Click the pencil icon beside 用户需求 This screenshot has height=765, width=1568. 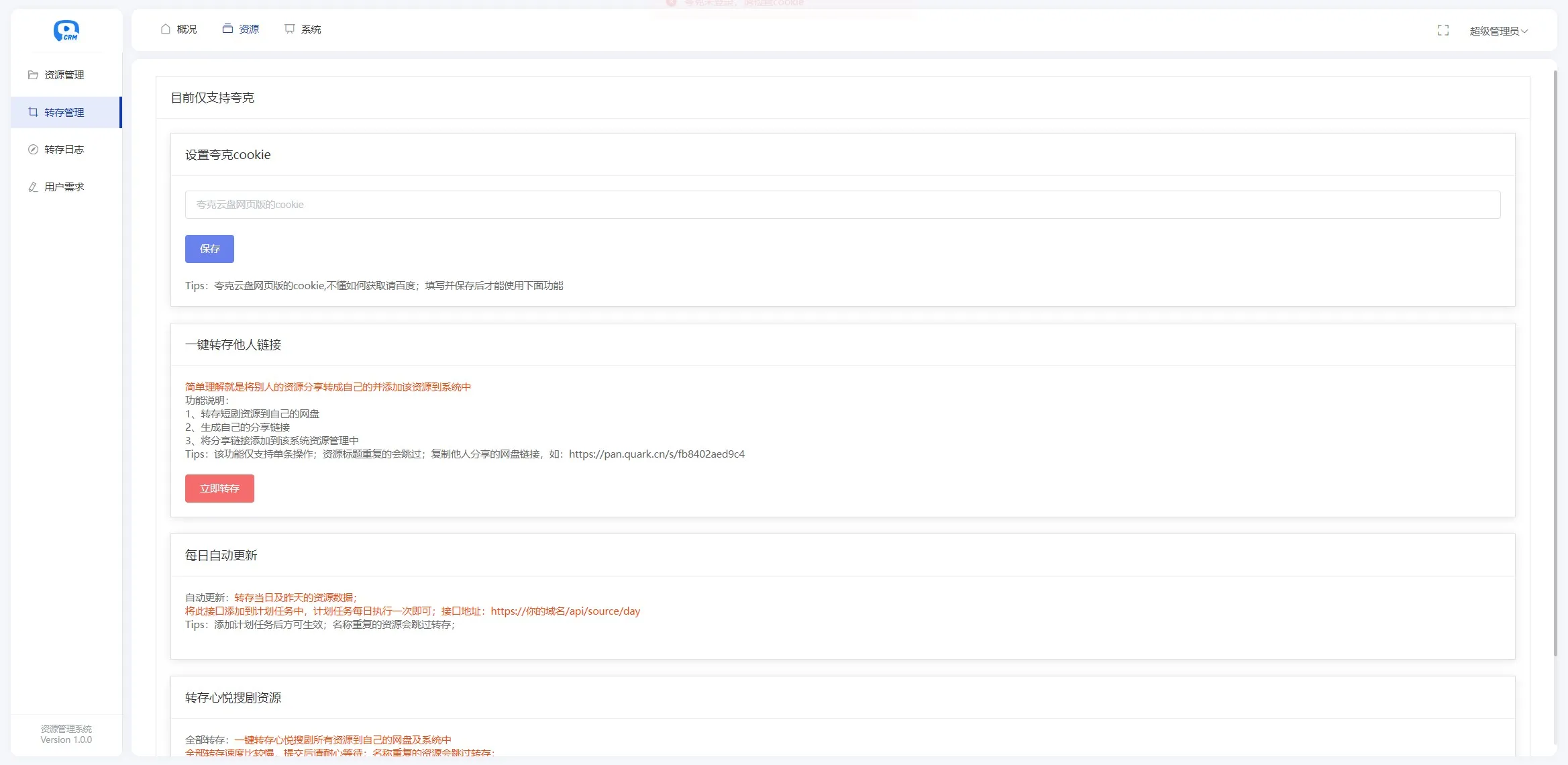(33, 187)
